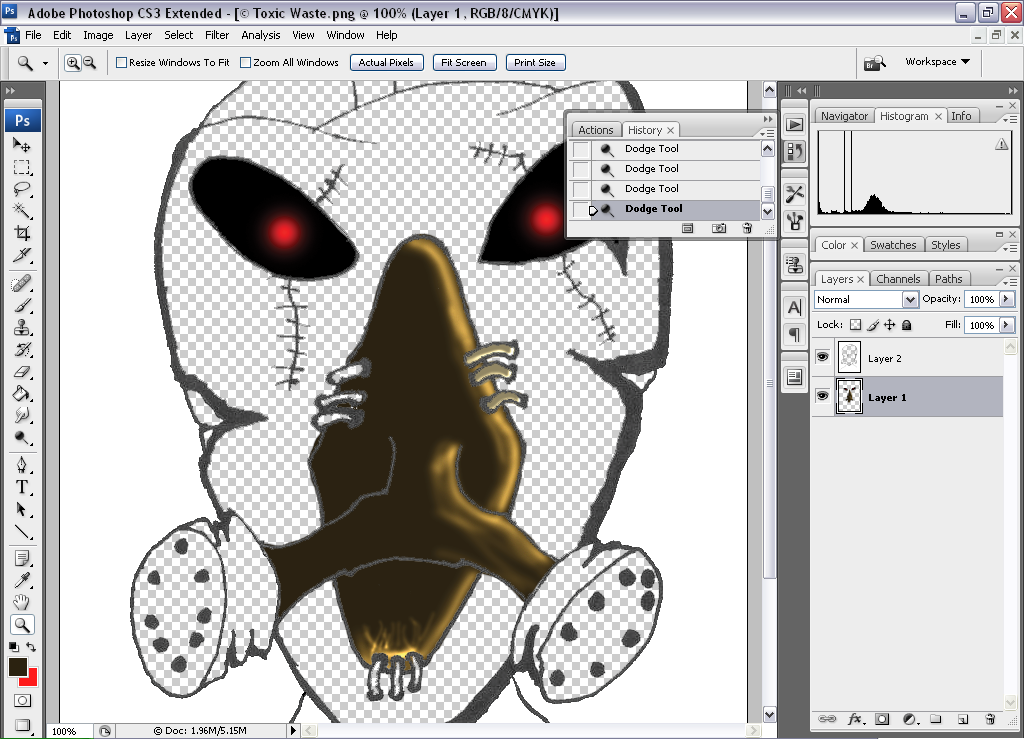The height and width of the screenshot is (739, 1024).
Task: Click the foreground color swatch
Action: [x=16, y=665]
